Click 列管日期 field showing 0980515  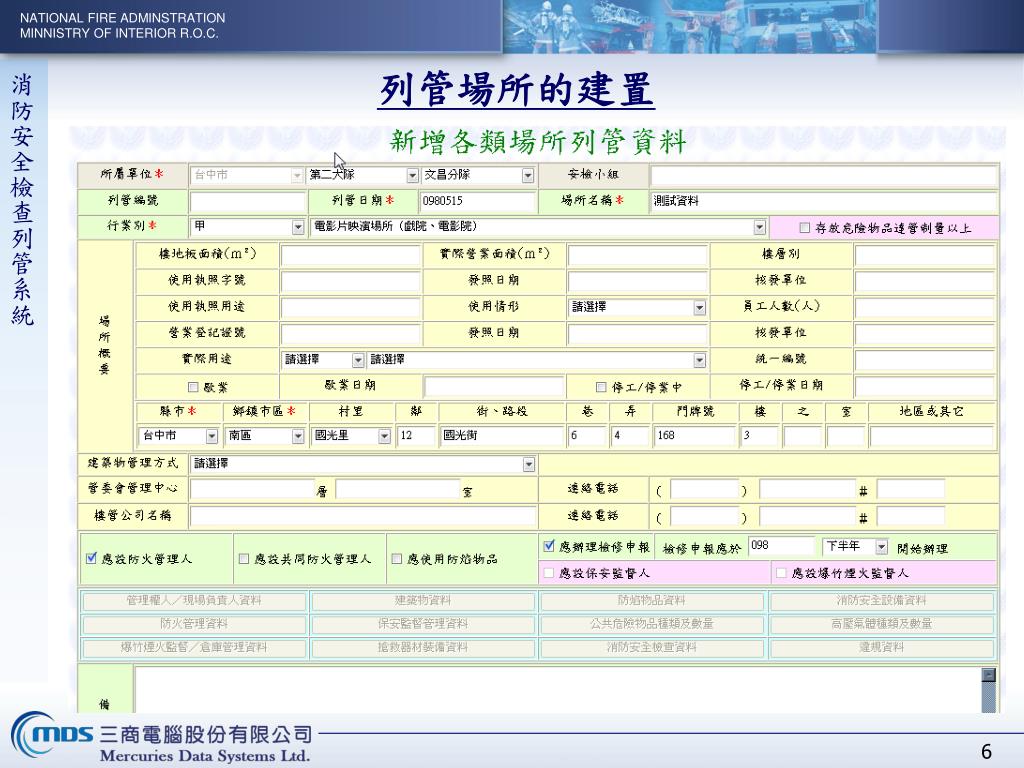[477, 201]
